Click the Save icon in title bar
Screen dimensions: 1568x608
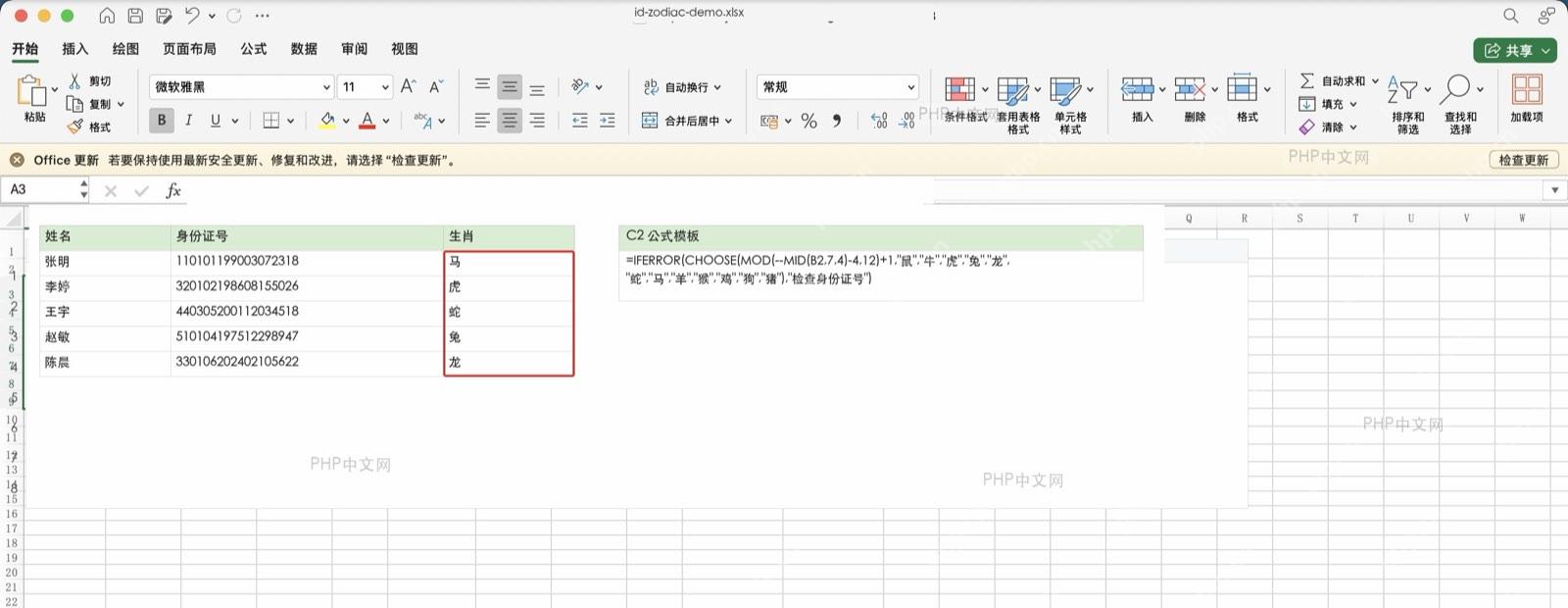pyautogui.click(x=135, y=16)
